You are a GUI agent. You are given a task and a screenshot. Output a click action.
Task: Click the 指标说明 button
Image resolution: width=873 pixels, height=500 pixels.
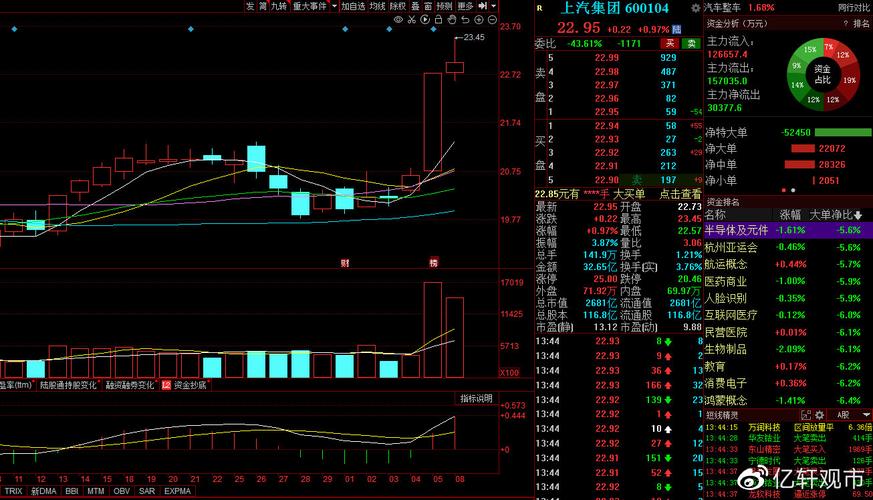tap(476, 399)
